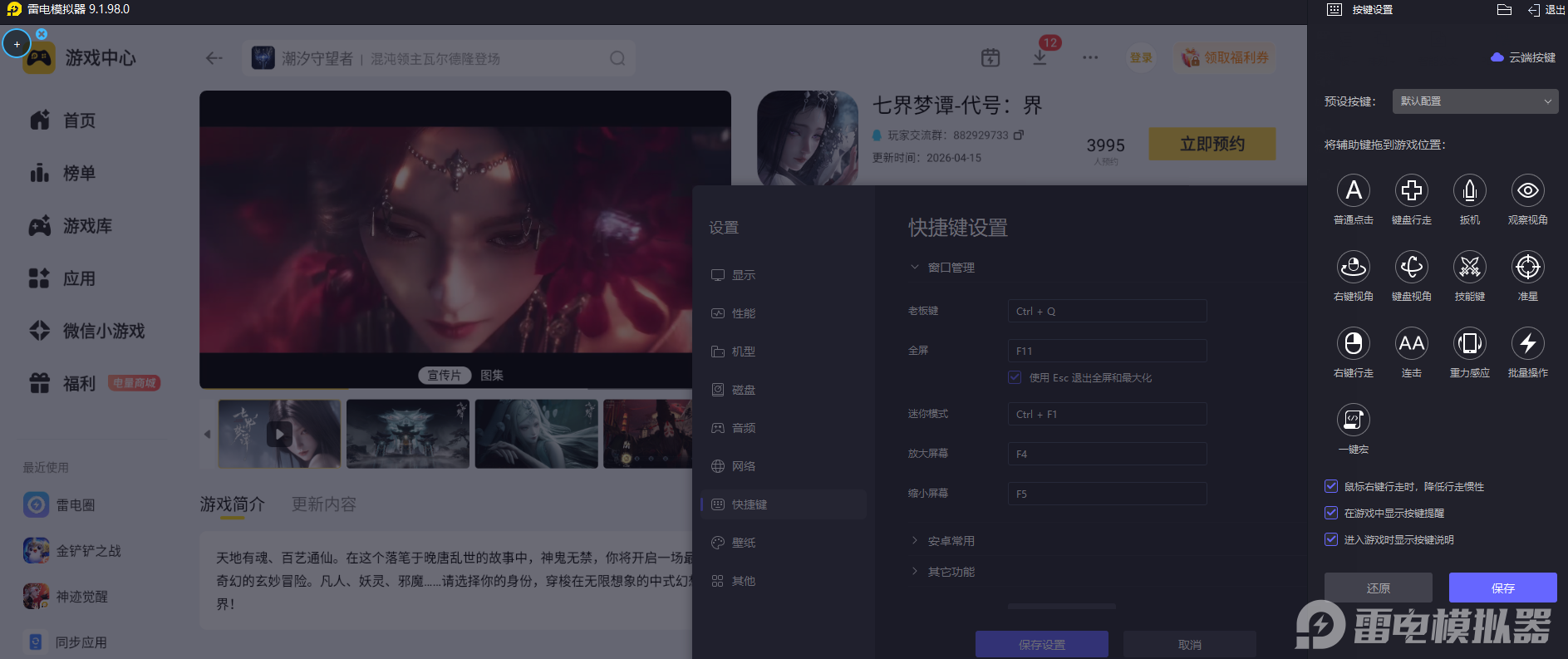The height and width of the screenshot is (659, 1568).
Task: Switch to the 更新内容 tab
Action: tap(324, 504)
